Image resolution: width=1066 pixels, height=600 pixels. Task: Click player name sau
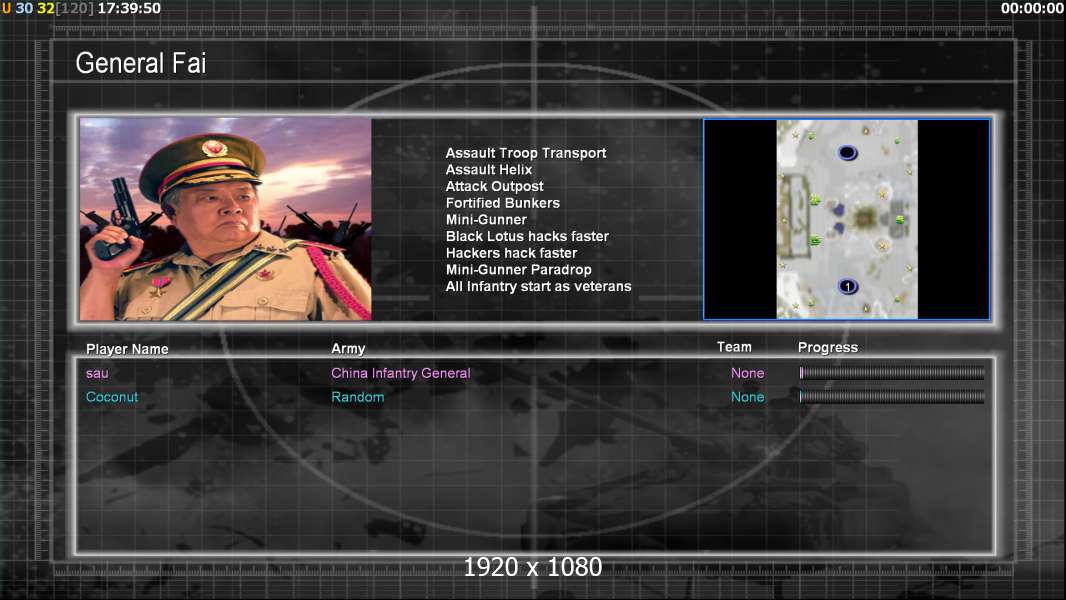tap(97, 373)
